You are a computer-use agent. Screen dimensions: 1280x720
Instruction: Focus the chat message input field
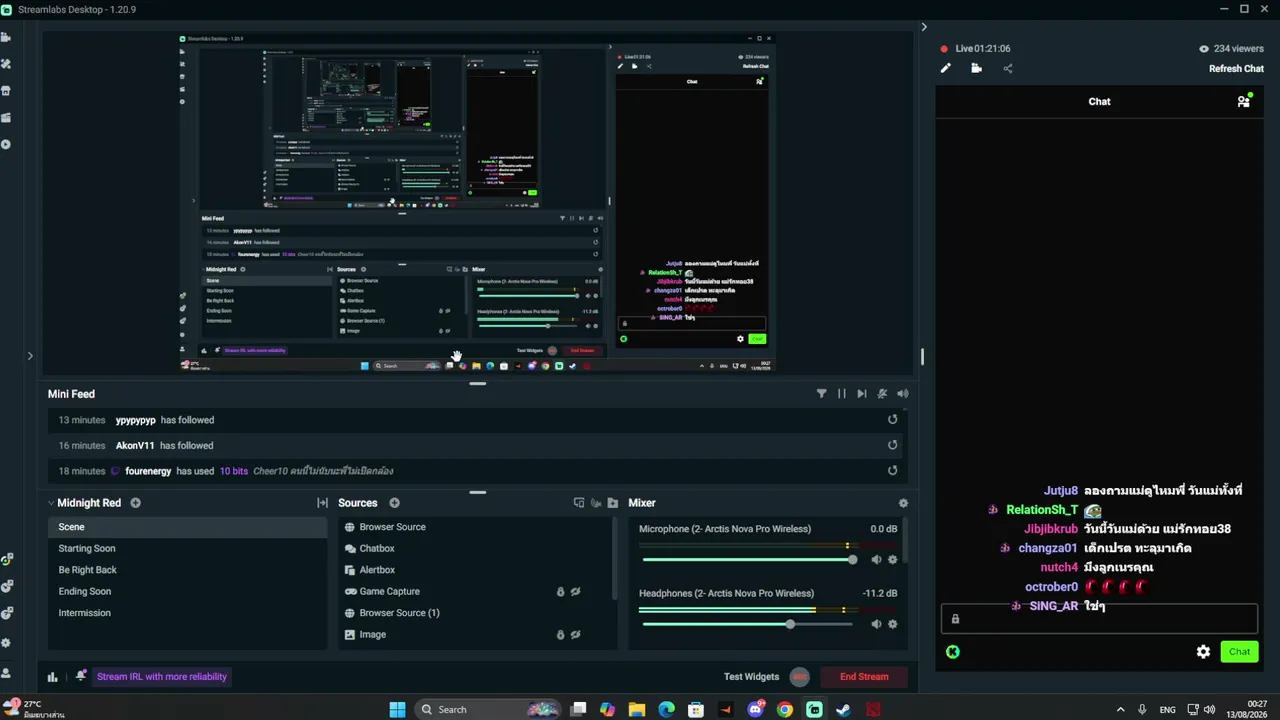(1099, 619)
